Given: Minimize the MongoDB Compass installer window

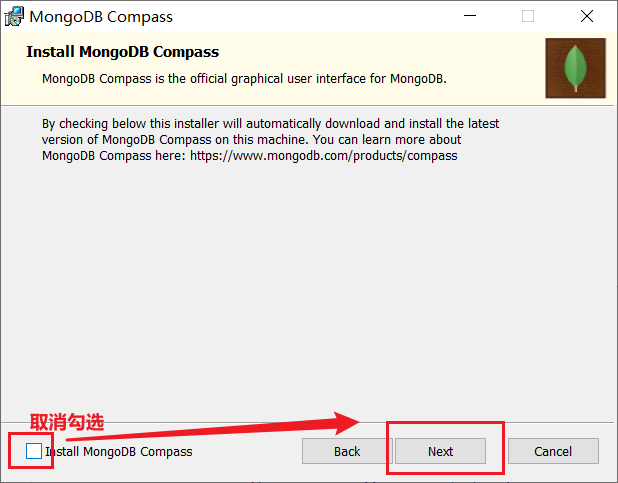Looking at the screenshot, I should 470,16.
